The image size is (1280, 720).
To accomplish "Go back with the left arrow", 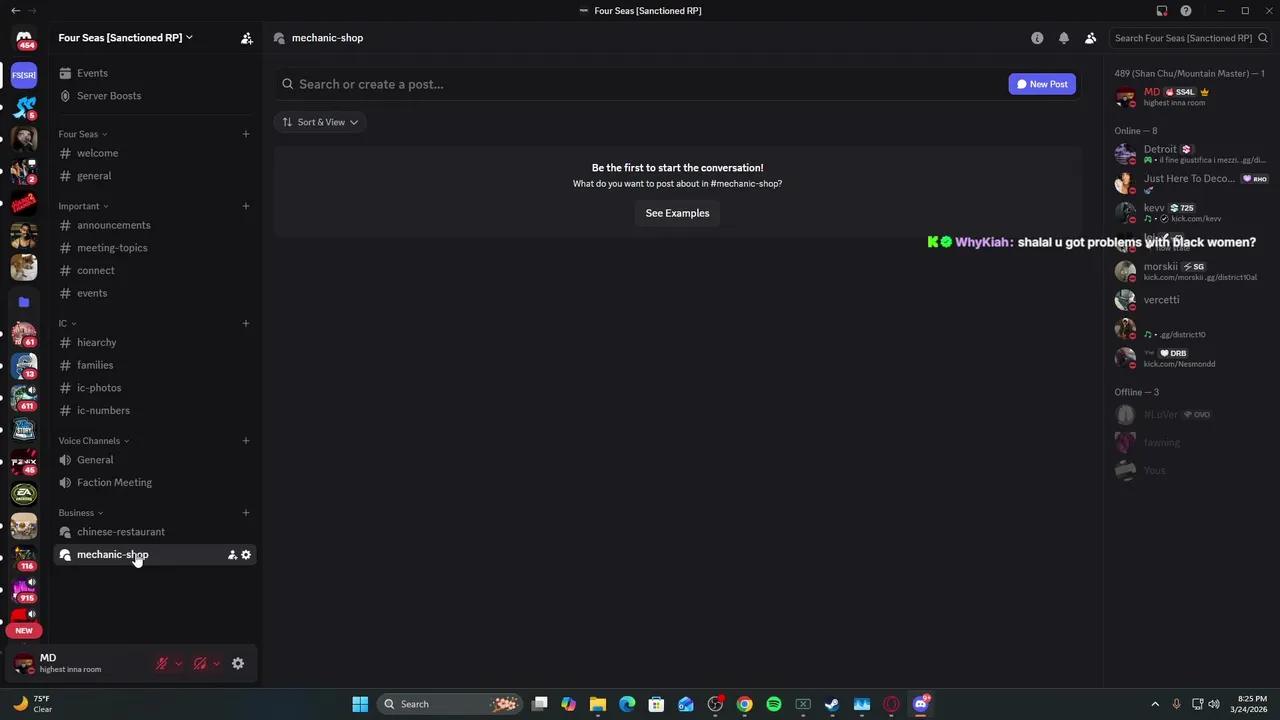I will [x=15, y=11].
